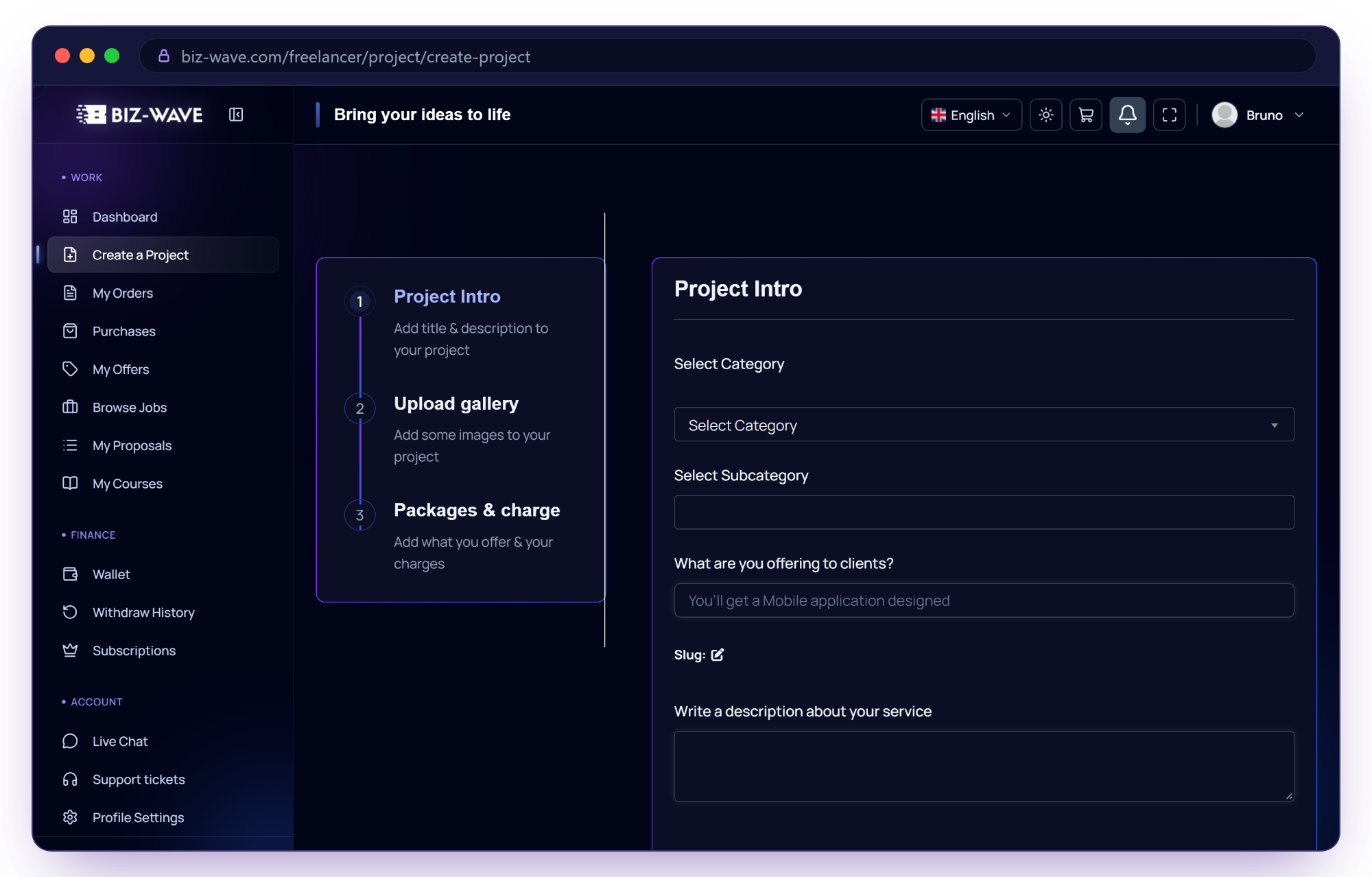Open the Select Category combo box
The width and height of the screenshot is (1372, 877).
(x=984, y=425)
